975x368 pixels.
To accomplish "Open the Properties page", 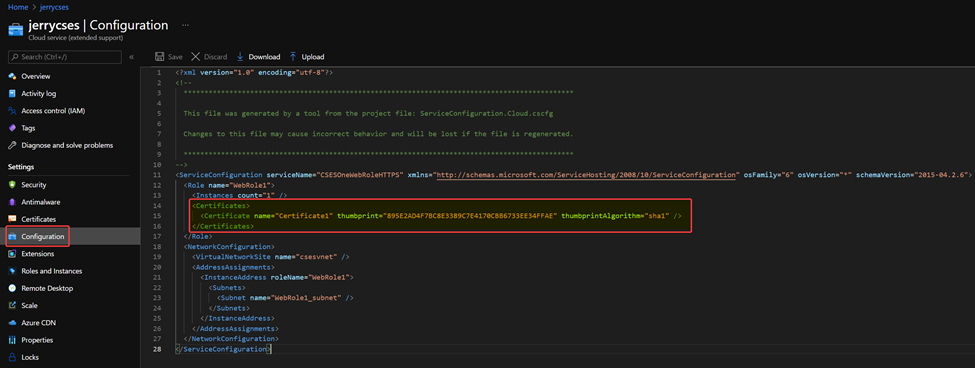I will 37,340.
